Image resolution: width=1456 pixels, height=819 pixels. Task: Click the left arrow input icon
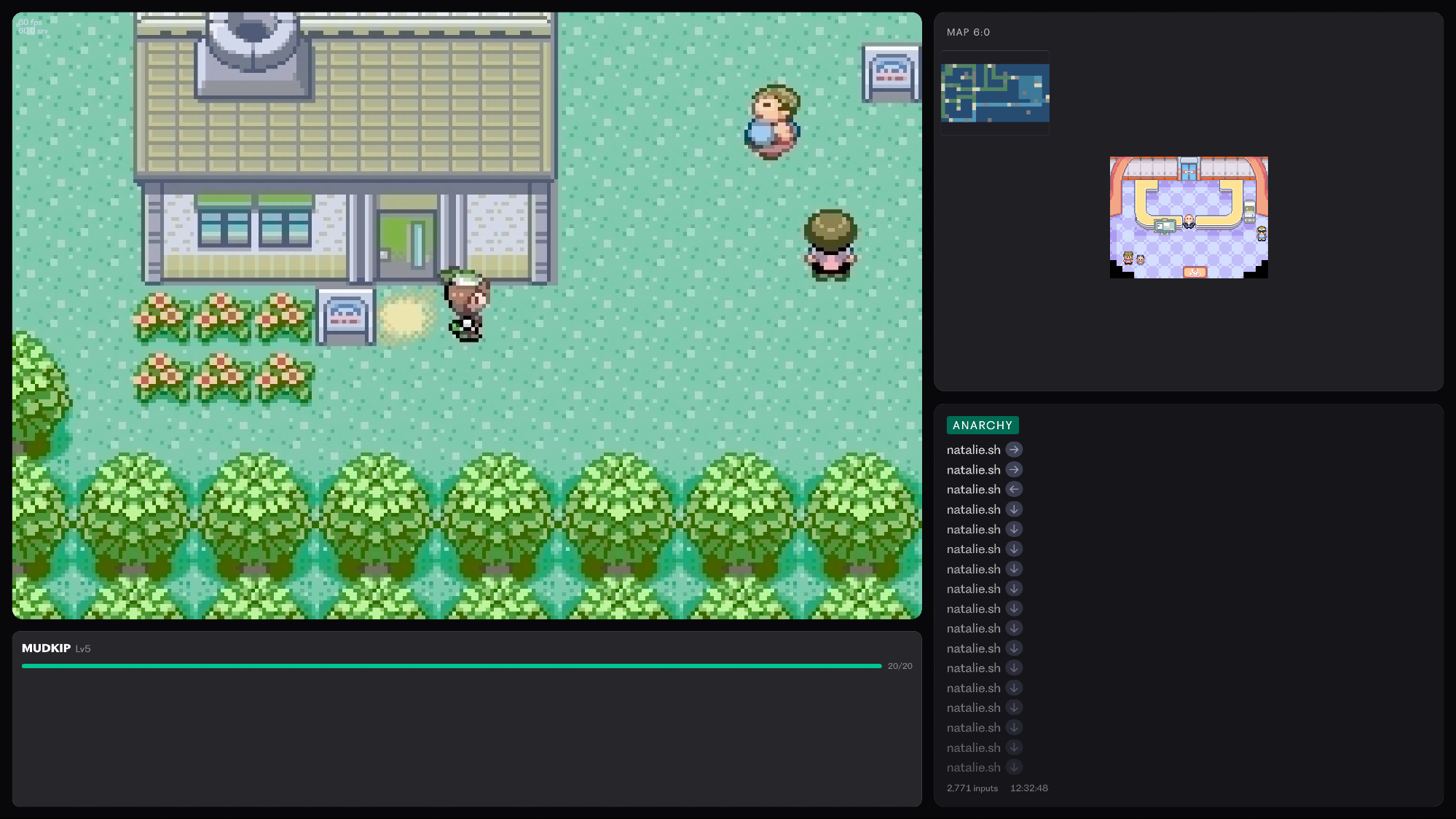click(1014, 490)
